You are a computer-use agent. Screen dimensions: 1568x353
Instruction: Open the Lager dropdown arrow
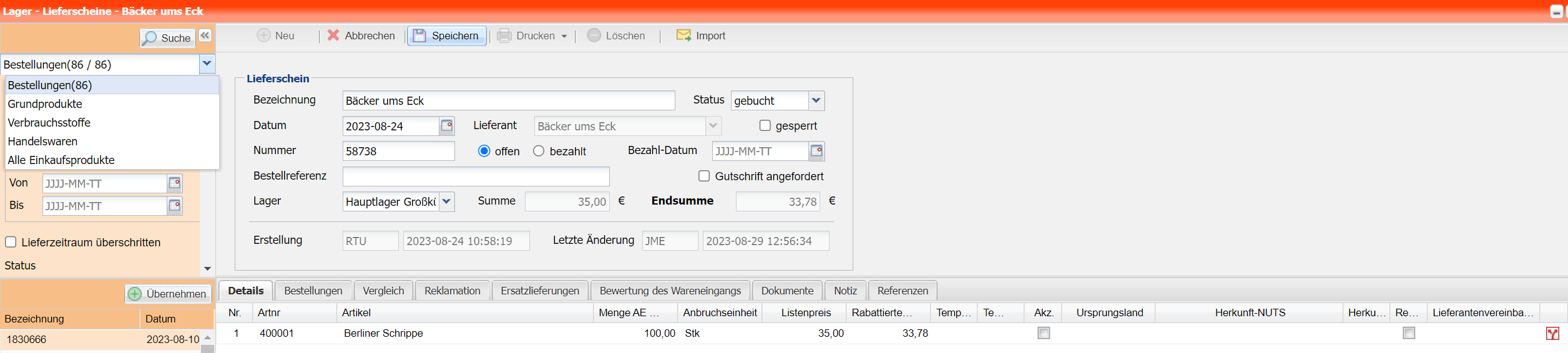pos(446,201)
